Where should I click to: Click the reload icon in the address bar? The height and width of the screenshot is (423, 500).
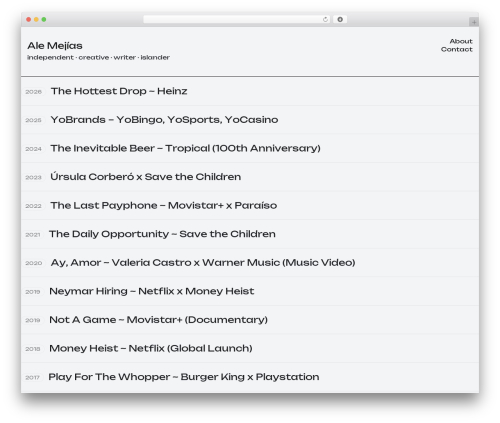click(x=325, y=20)
